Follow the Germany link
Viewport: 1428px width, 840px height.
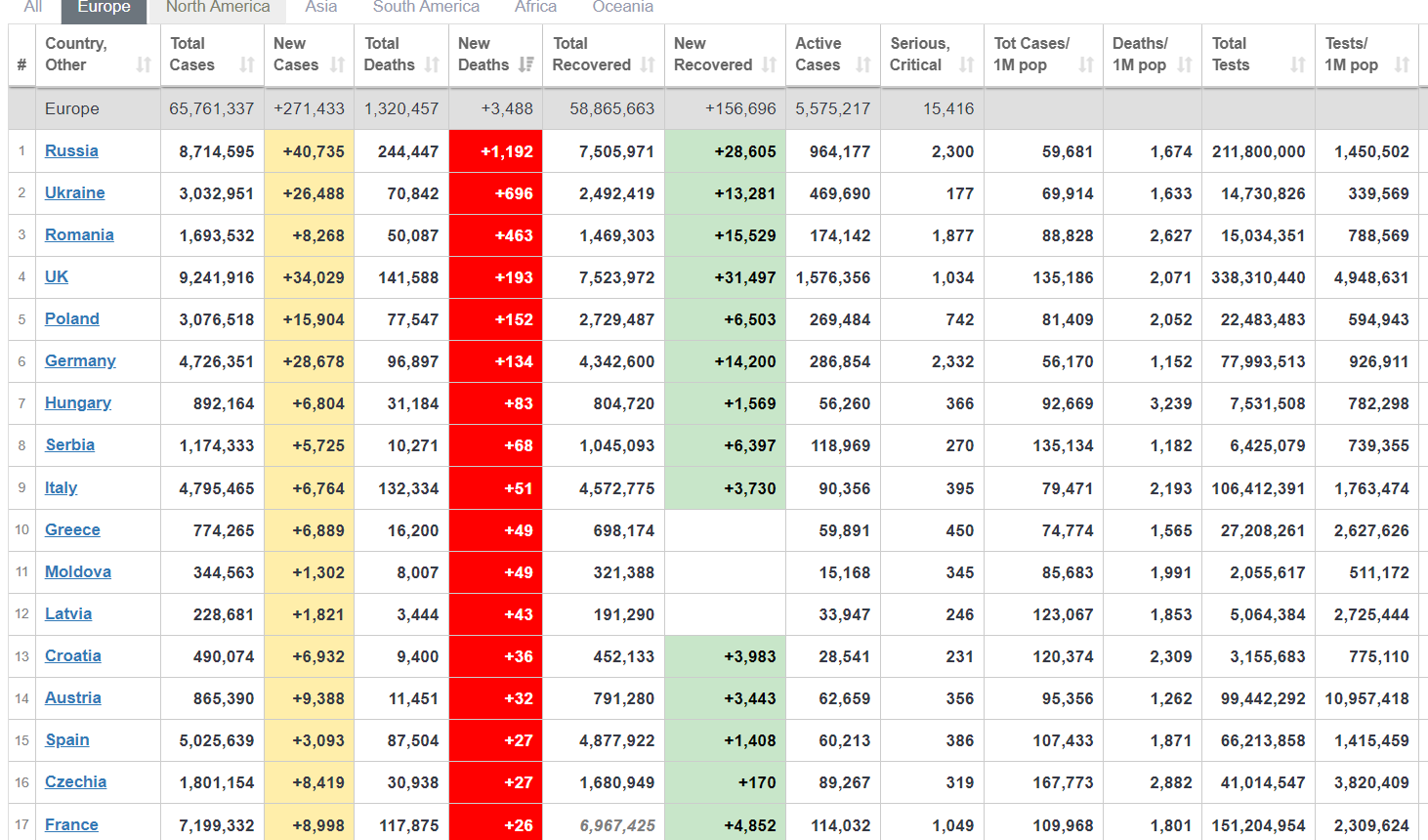tap(80, 361)
